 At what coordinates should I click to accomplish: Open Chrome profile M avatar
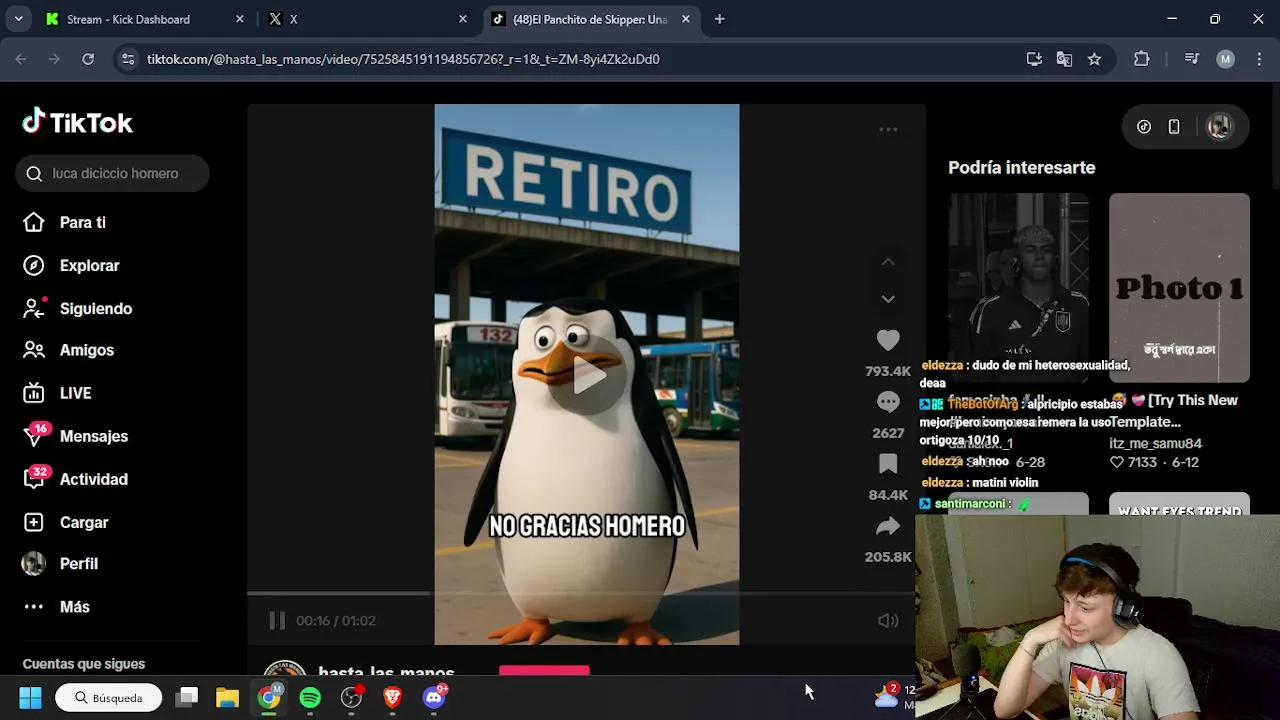[x=1225, y=59]
